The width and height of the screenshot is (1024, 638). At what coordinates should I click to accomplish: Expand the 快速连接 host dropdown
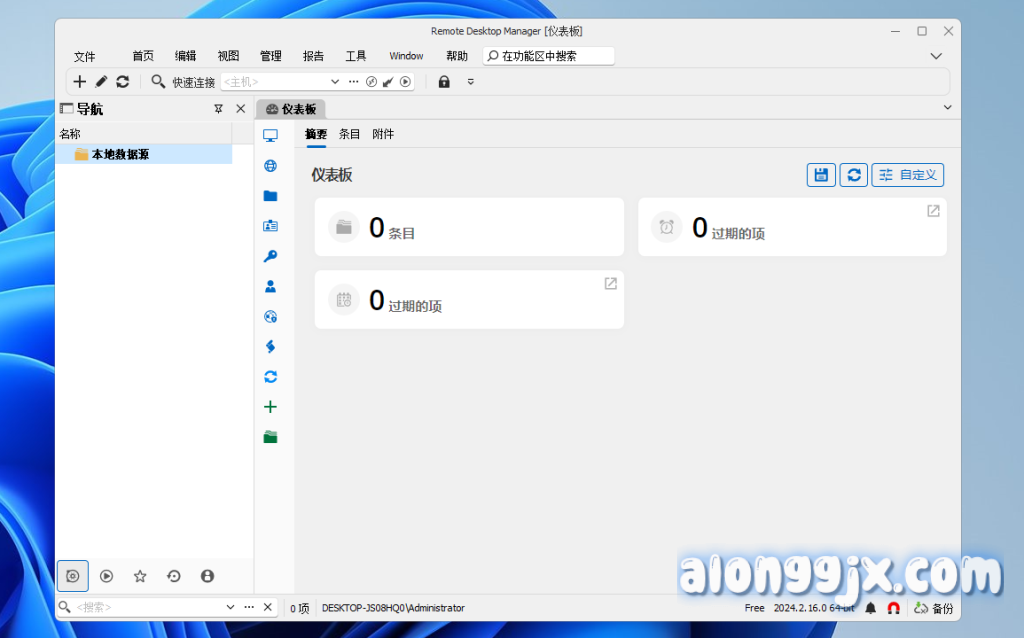[x=335, y=82]
